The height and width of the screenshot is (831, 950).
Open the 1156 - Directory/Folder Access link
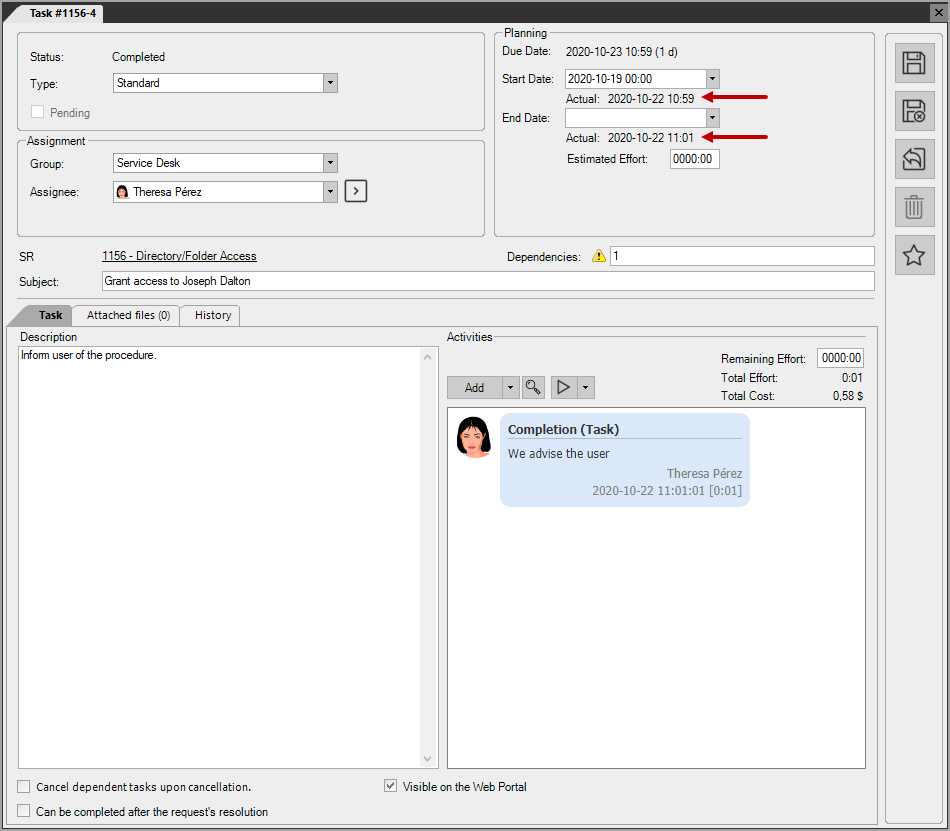(x=179, y=257)
